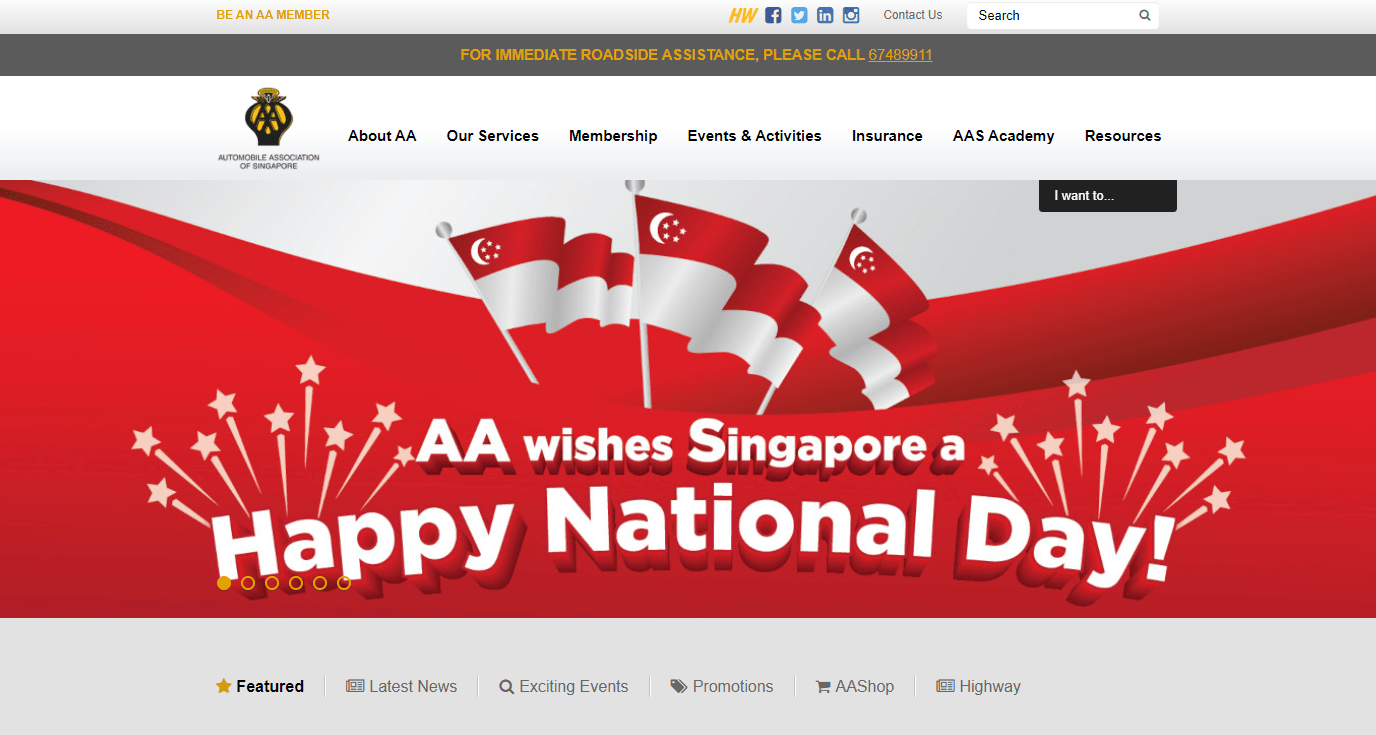Open the Events & Activities menu
Image resolution: width=1376 pixels, height=735 pixels.
(755, 136)
